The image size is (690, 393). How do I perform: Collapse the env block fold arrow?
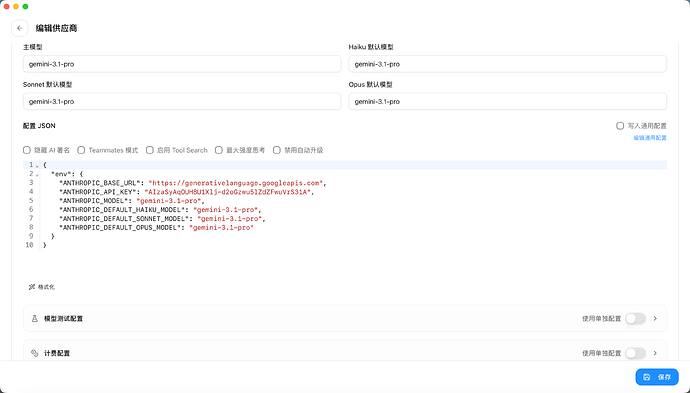(x=37, y=174)
